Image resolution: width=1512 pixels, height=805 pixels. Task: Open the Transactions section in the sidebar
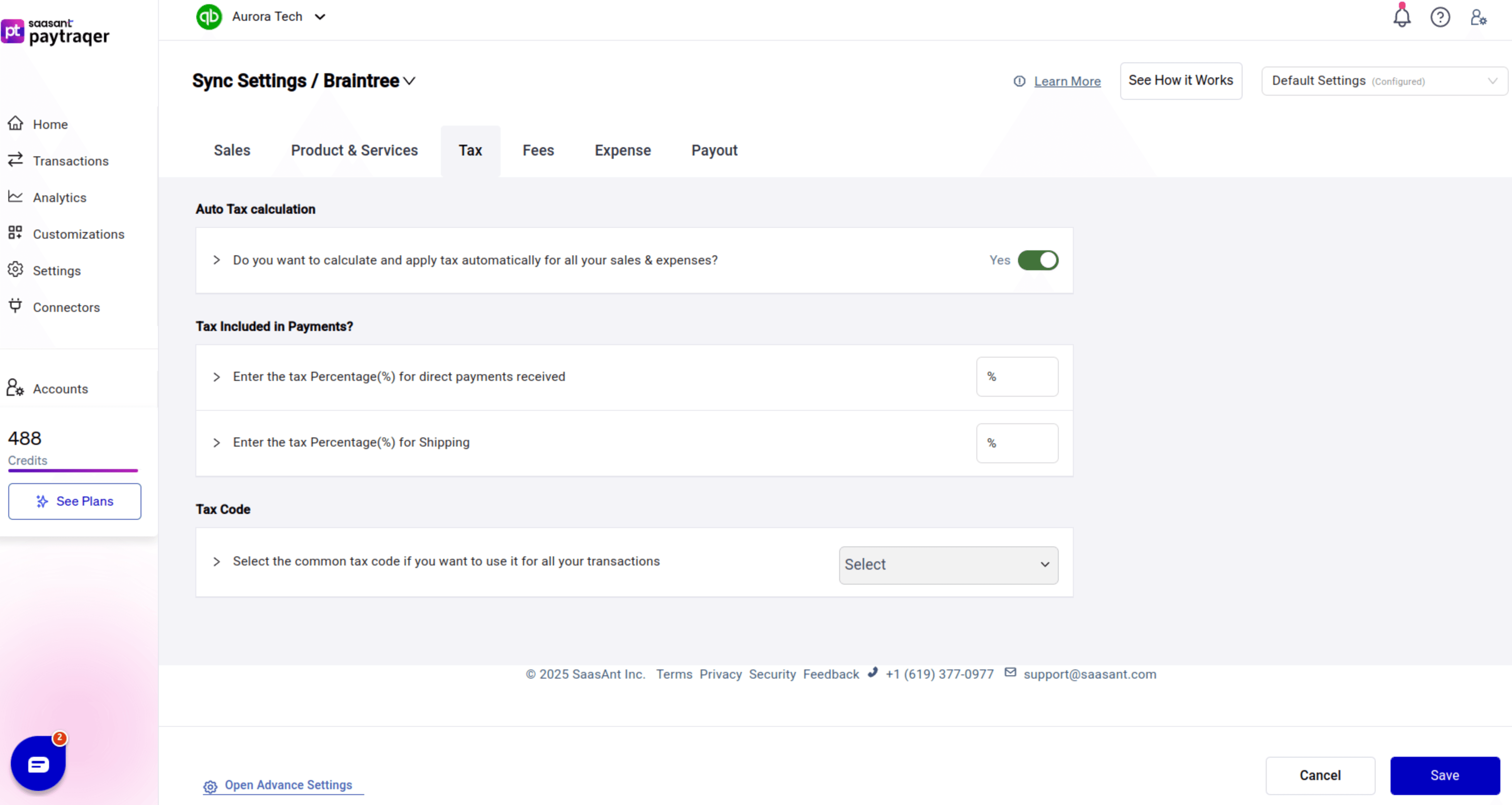[x=70, y=161]
